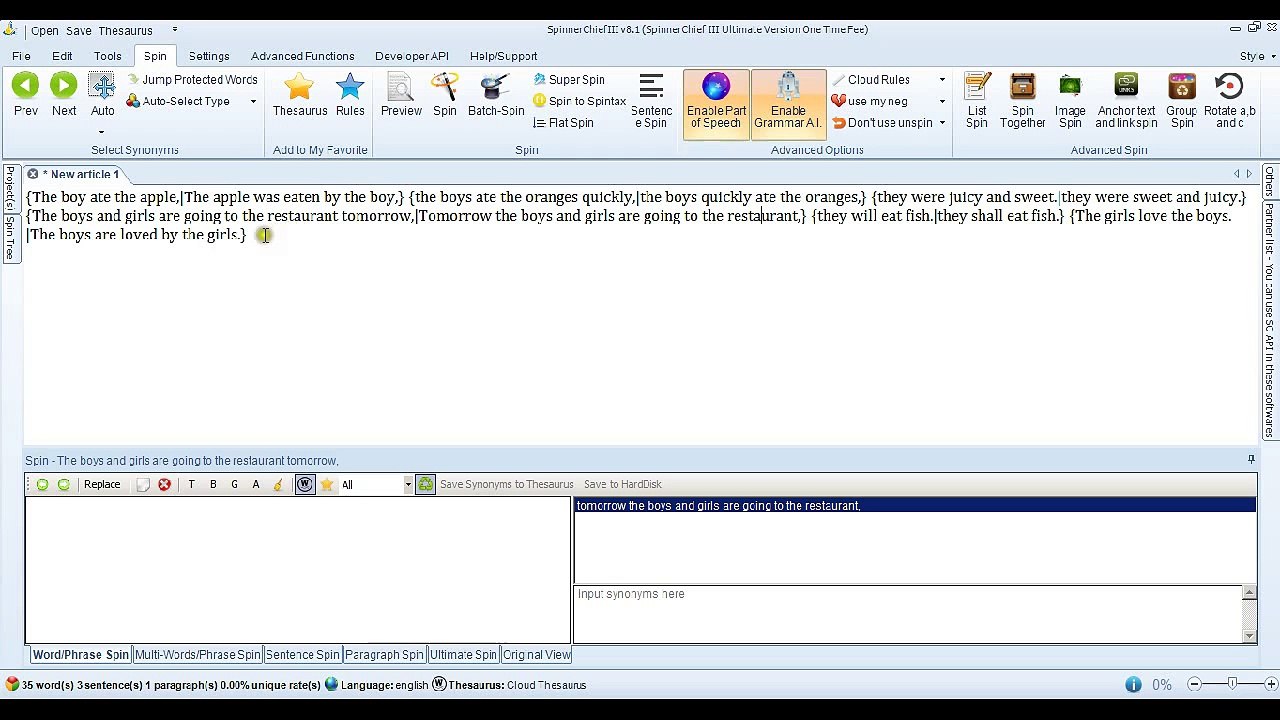Open Anchor text and link spin
The width and height of the screenshot is (1280, 720).
coord(1126,100)
